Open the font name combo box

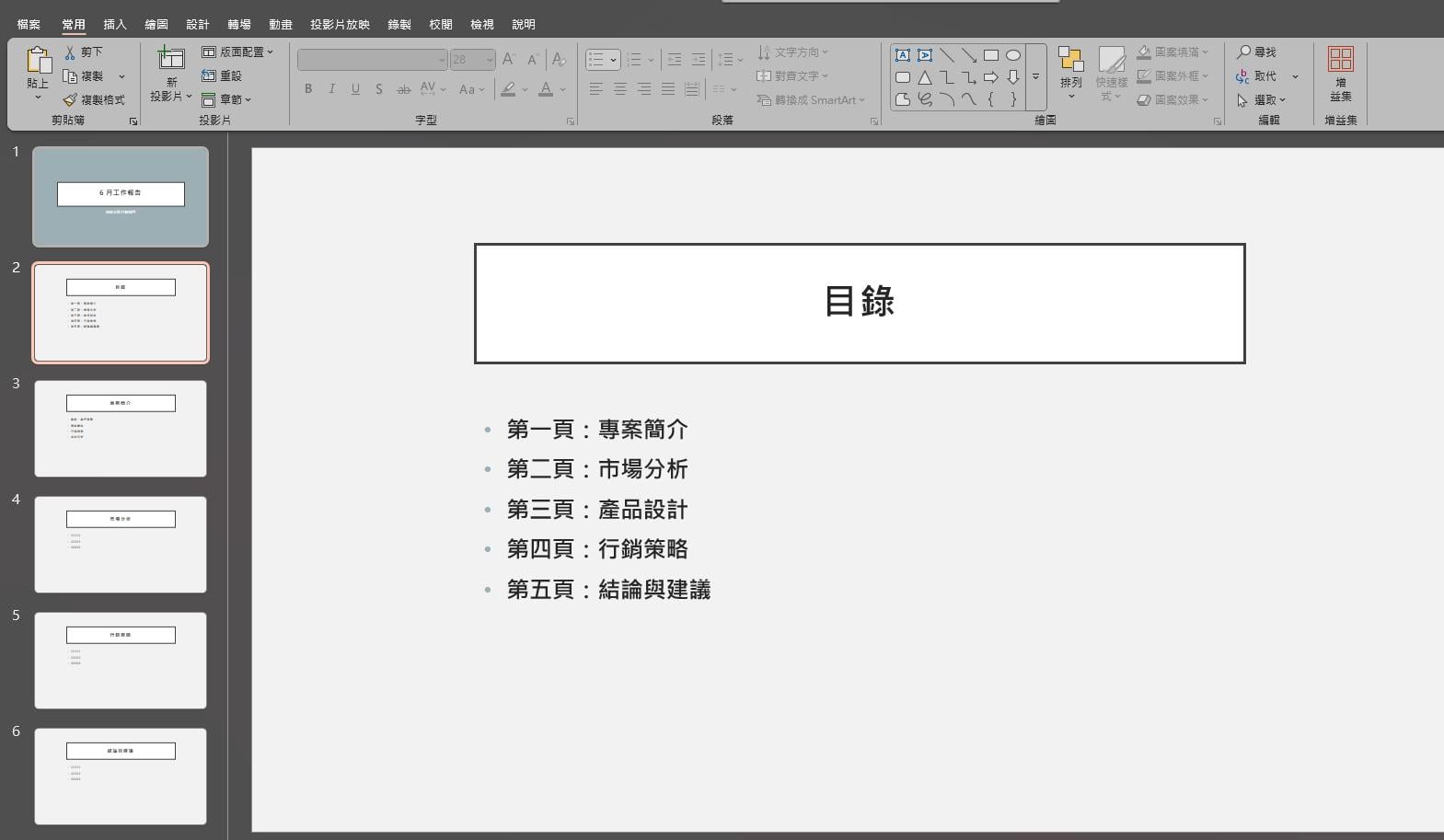coord(373,60)
